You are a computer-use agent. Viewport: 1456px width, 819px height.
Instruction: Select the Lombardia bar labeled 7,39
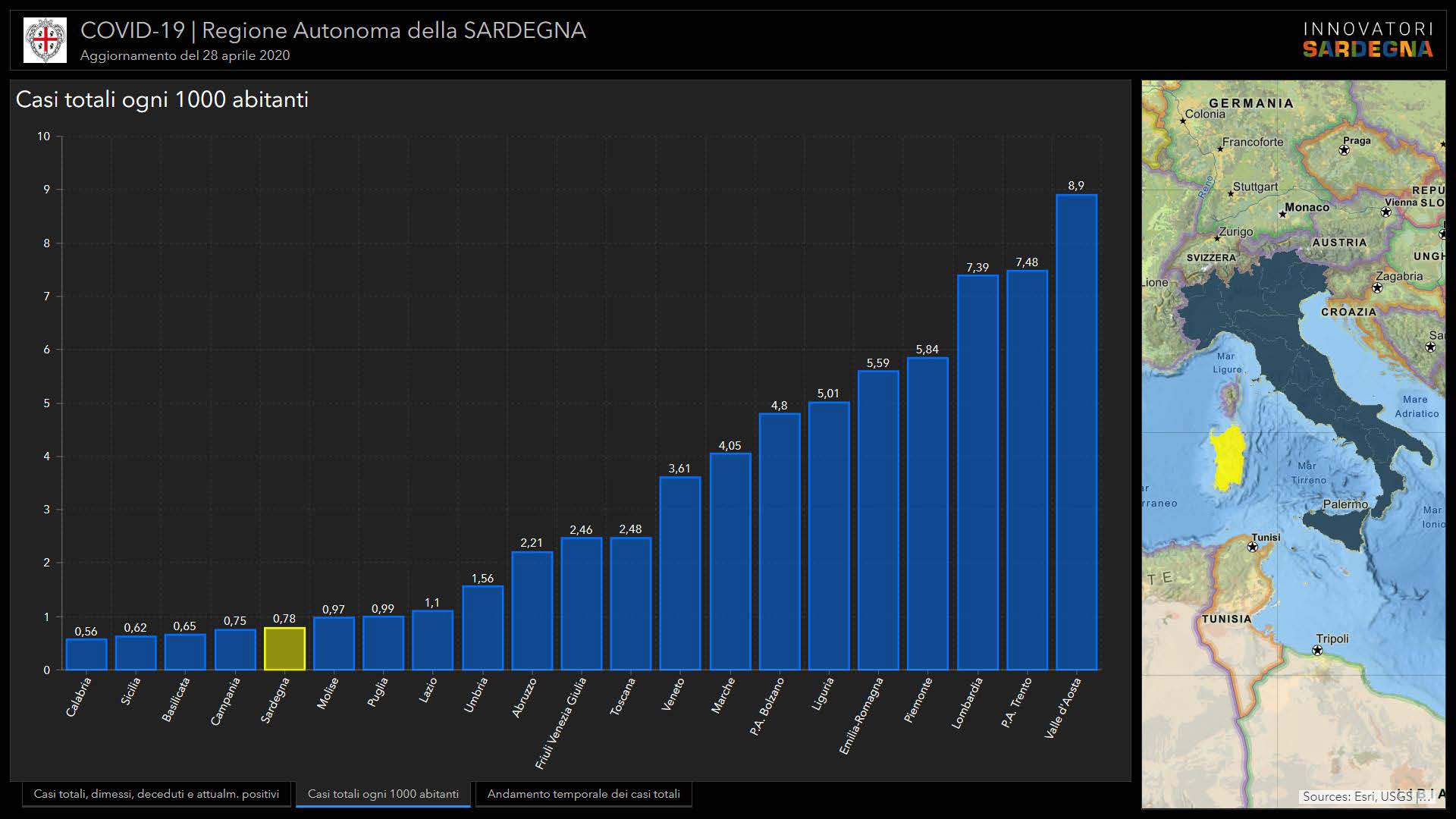(x=977, y=472)
